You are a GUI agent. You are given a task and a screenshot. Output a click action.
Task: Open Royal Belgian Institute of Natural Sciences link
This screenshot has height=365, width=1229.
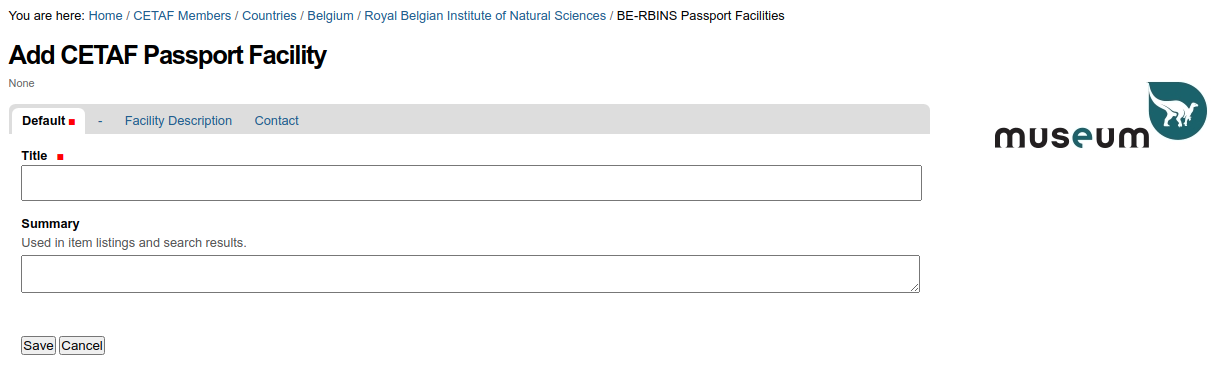pyautogui.click(x=485, y=16)
